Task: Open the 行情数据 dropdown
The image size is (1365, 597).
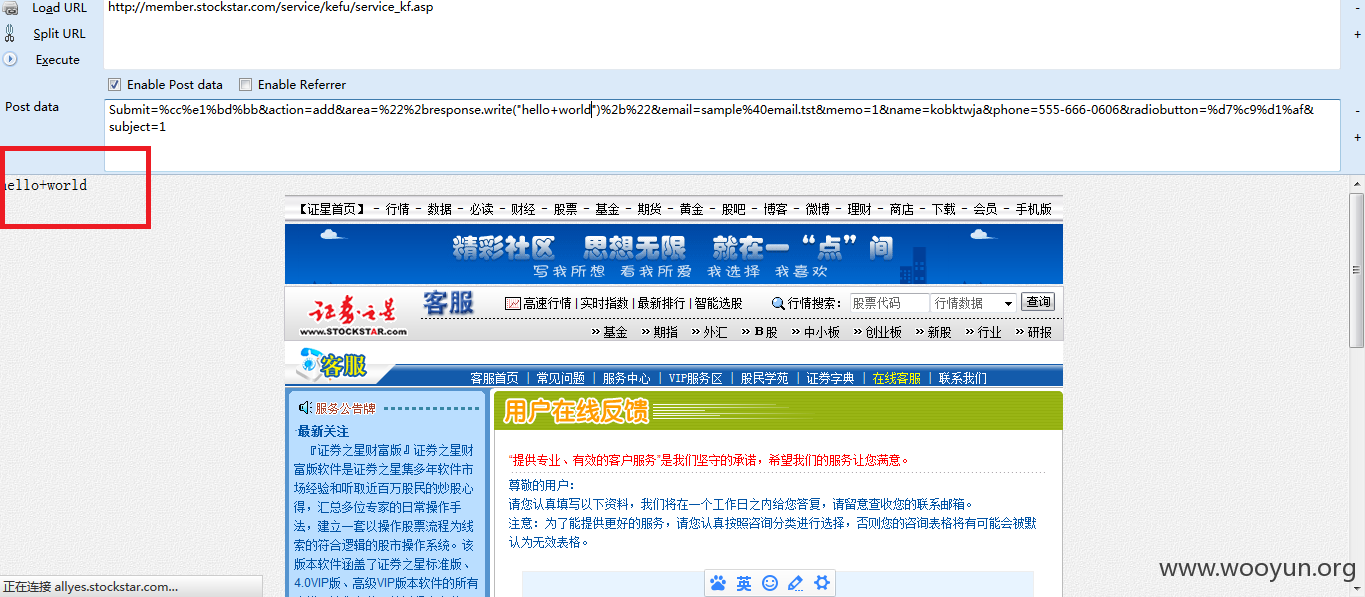Action: (x=973, y=303)
